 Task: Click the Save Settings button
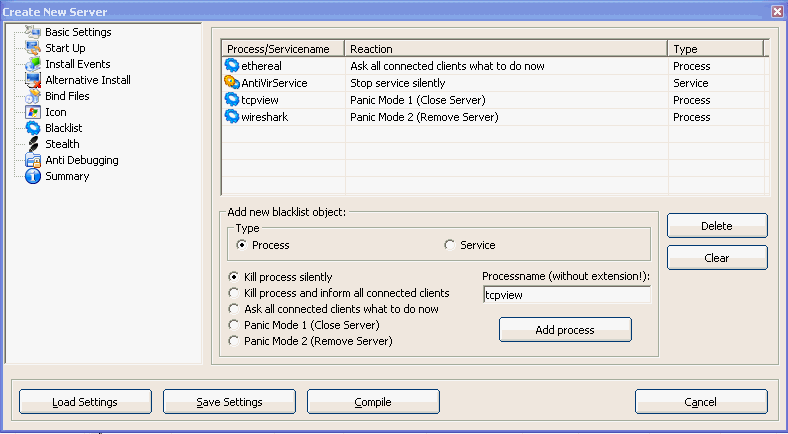[x=229, y=402]
